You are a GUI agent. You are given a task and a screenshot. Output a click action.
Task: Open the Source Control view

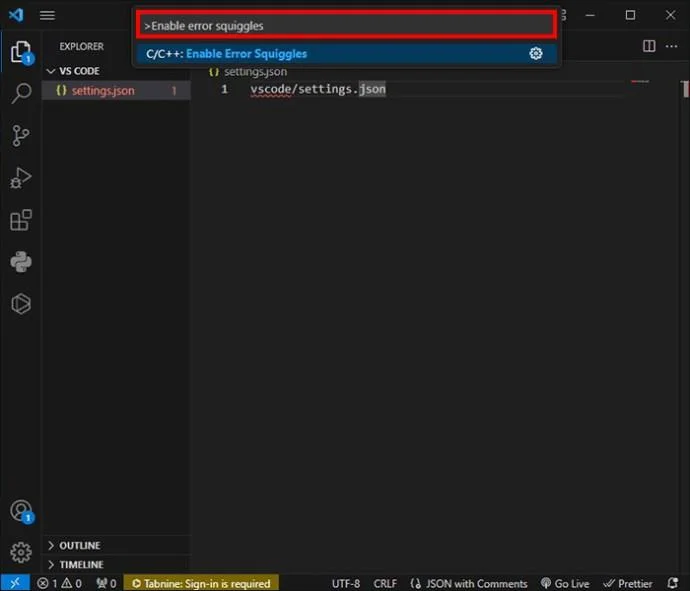point(21,136)
